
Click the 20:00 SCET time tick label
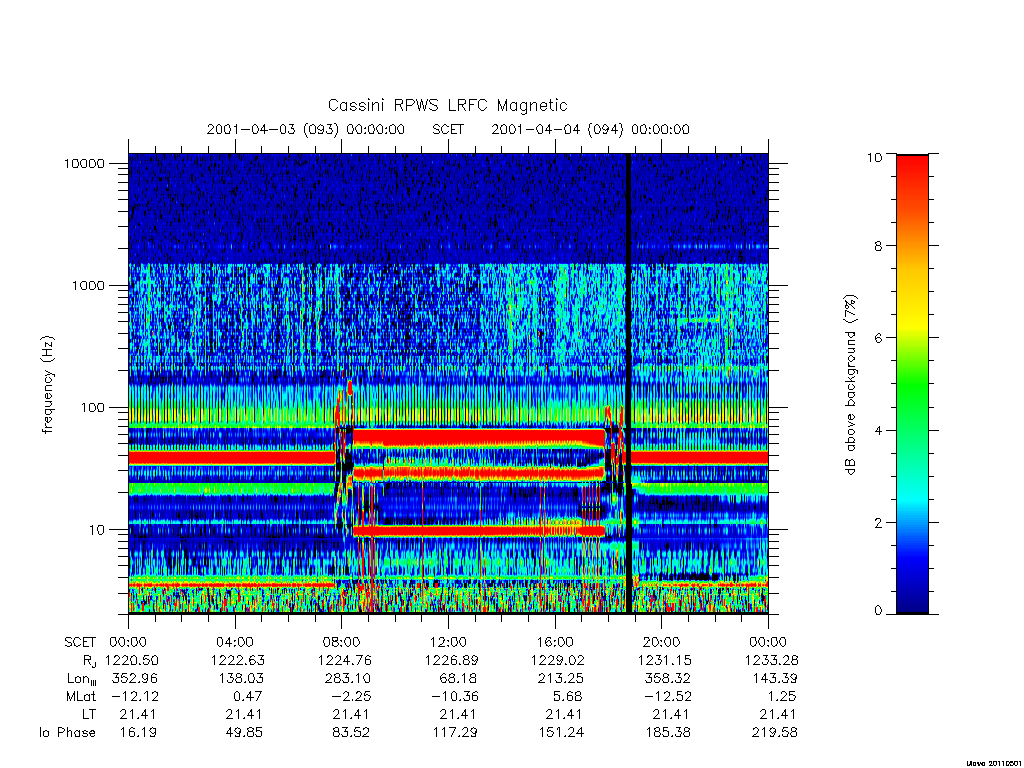tap(662, 642)
